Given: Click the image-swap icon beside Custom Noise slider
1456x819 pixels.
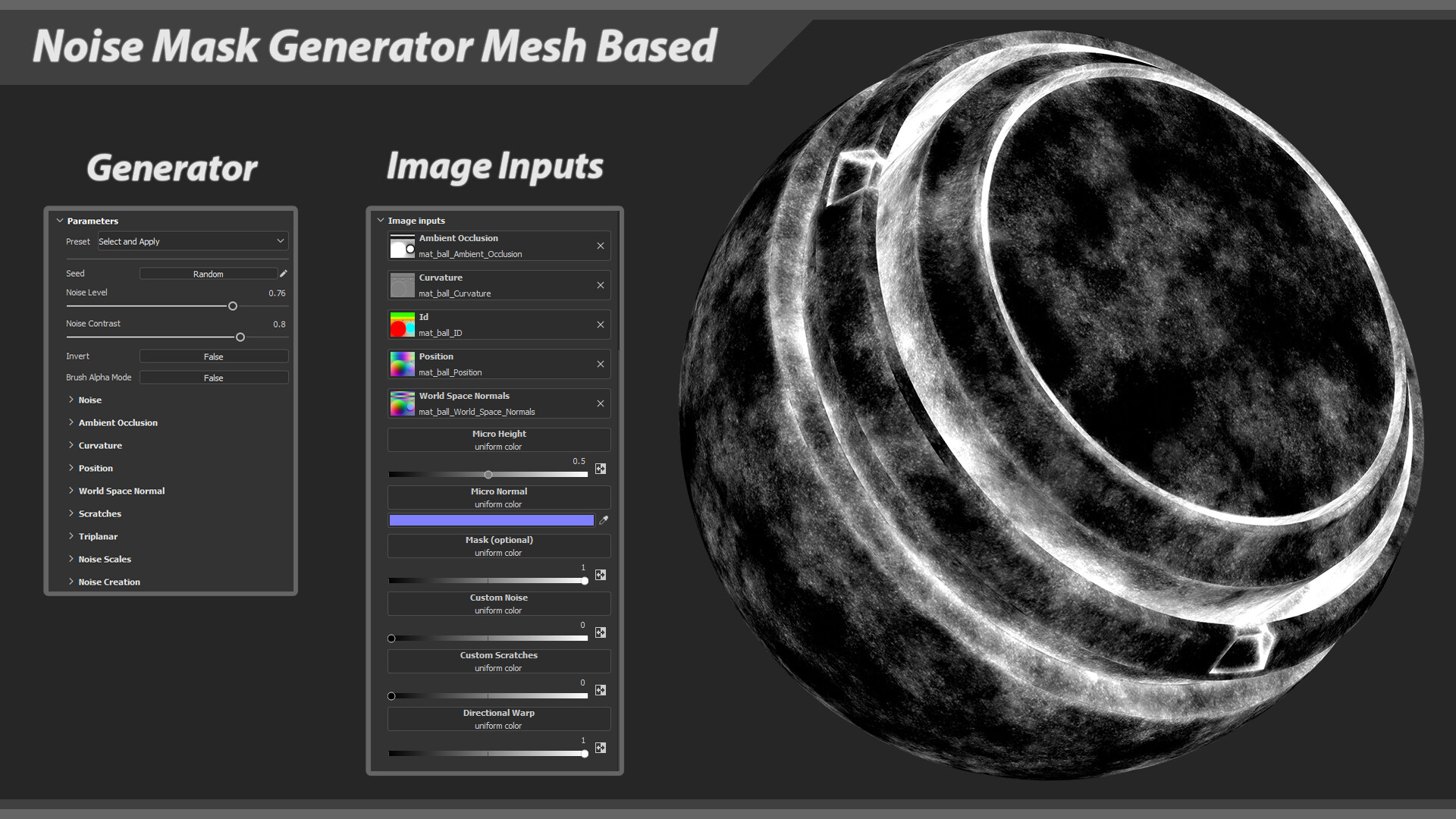Looking at the screenshot, I should tap(600, 632).
